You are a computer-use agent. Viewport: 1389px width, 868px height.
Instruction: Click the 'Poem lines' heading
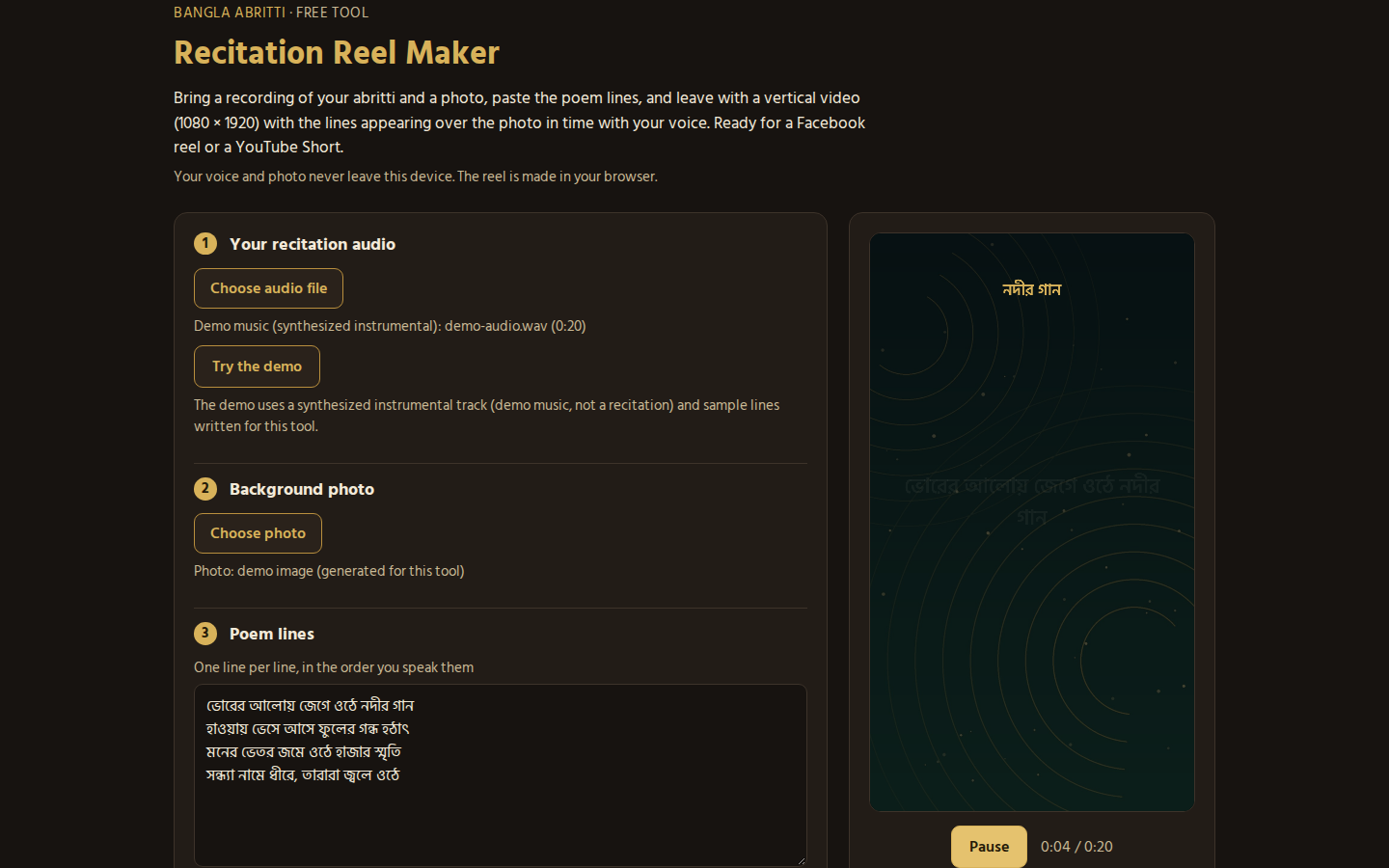272,634
